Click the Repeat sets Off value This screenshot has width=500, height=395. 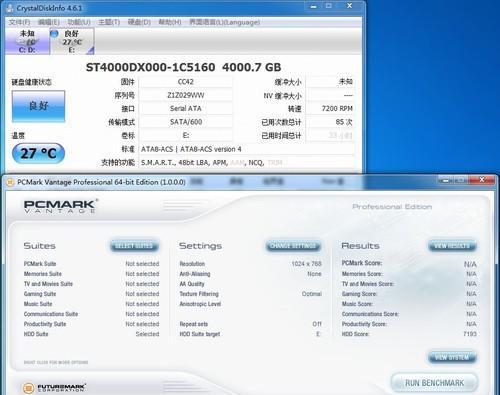click(317, 324)
